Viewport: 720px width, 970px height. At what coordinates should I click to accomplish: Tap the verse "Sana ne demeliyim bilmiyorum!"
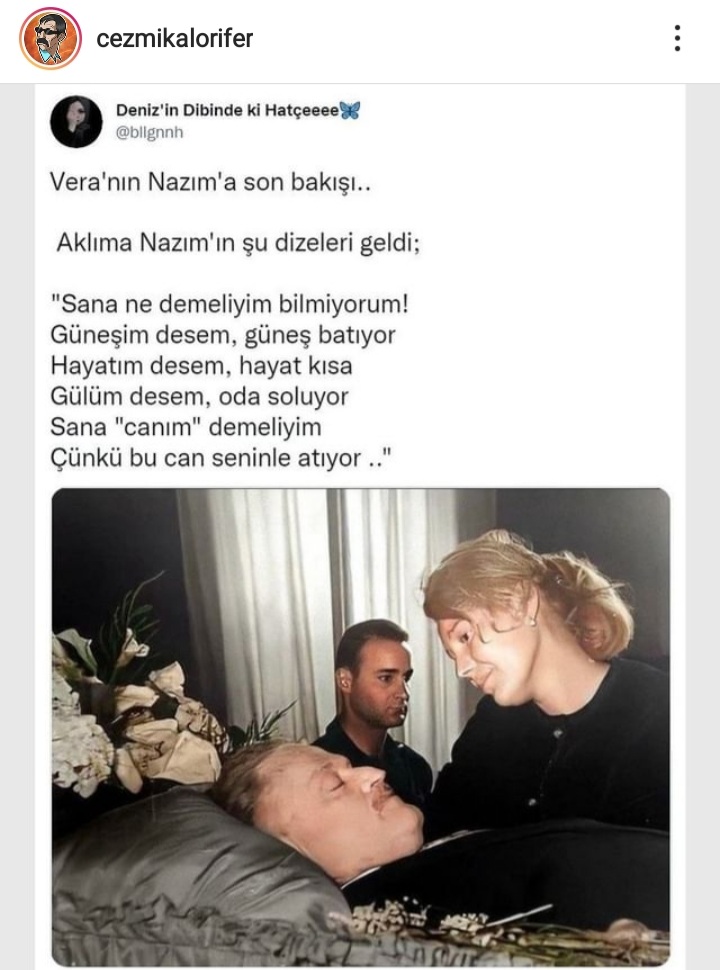(229, 304)
